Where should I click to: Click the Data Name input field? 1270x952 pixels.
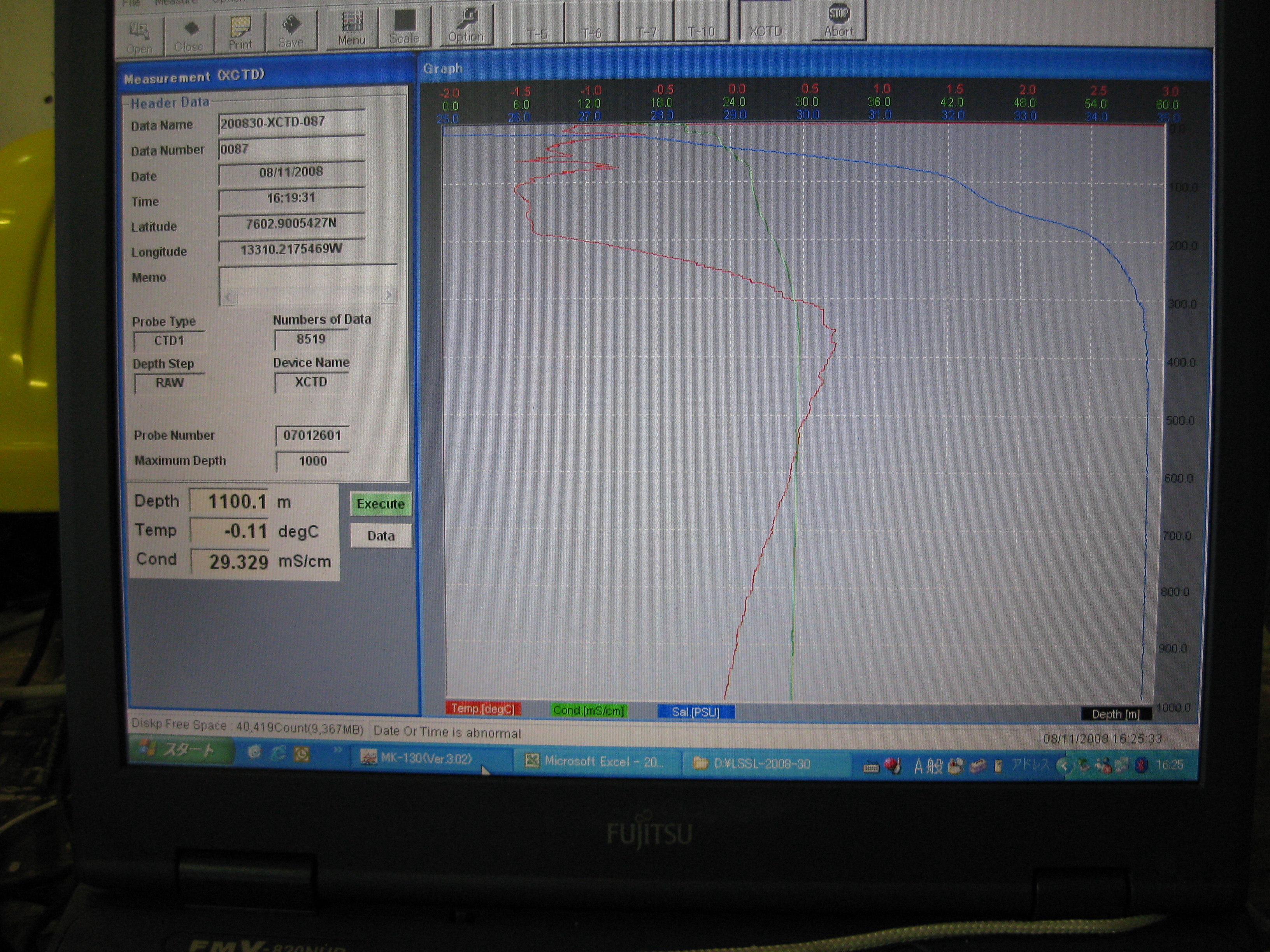point(291,122)
